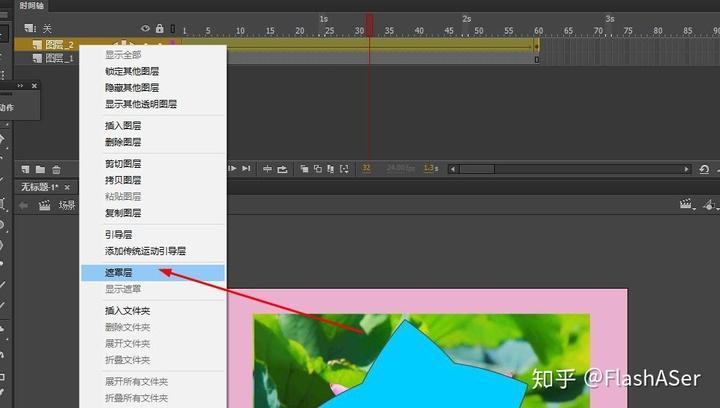Toggle the eye show/hide all layers icon
The width and height of the screenshot is (720, 408).
click(x=145, y=28)
